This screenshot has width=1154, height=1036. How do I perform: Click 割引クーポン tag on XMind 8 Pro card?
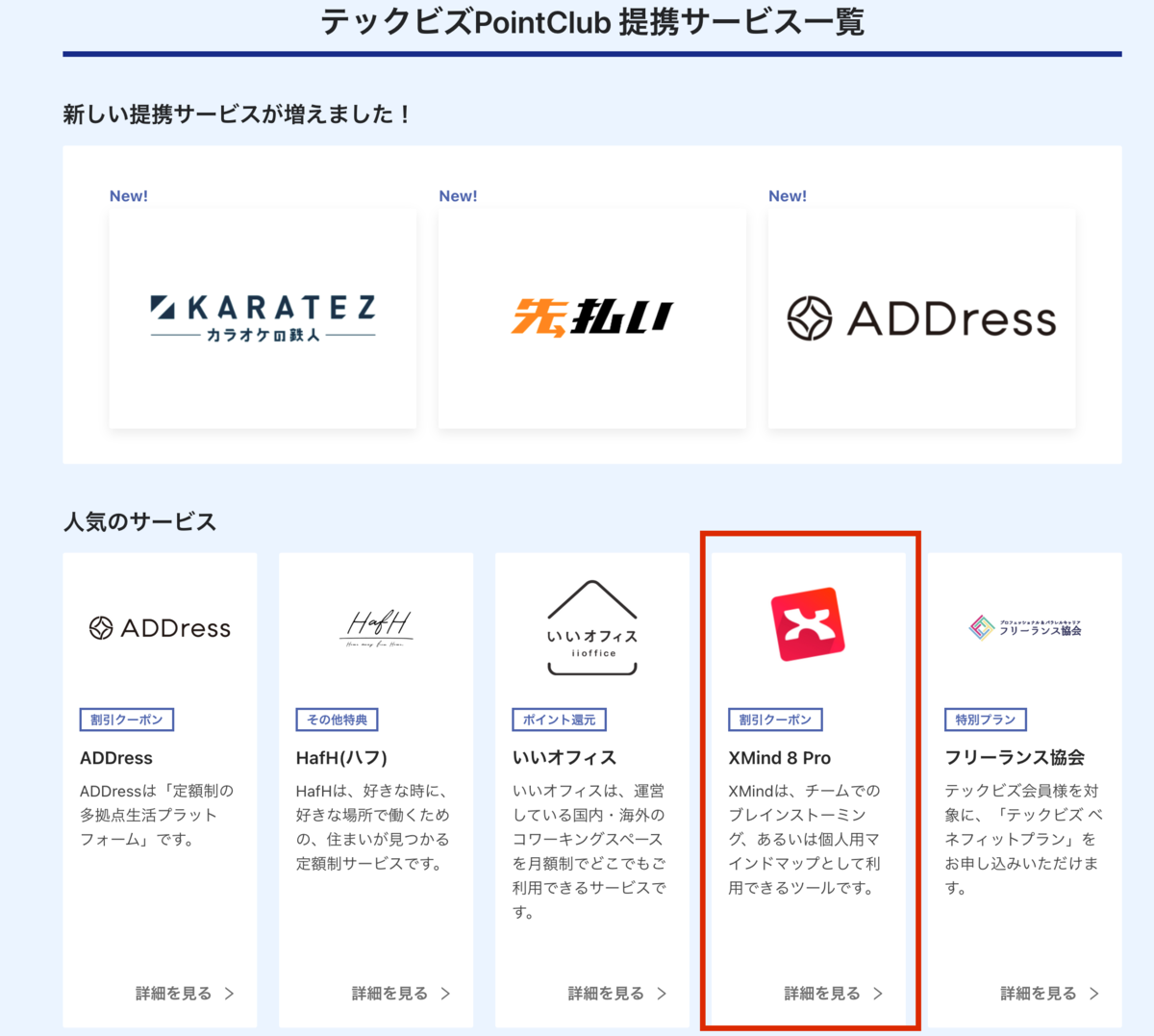tap(775, 720)
